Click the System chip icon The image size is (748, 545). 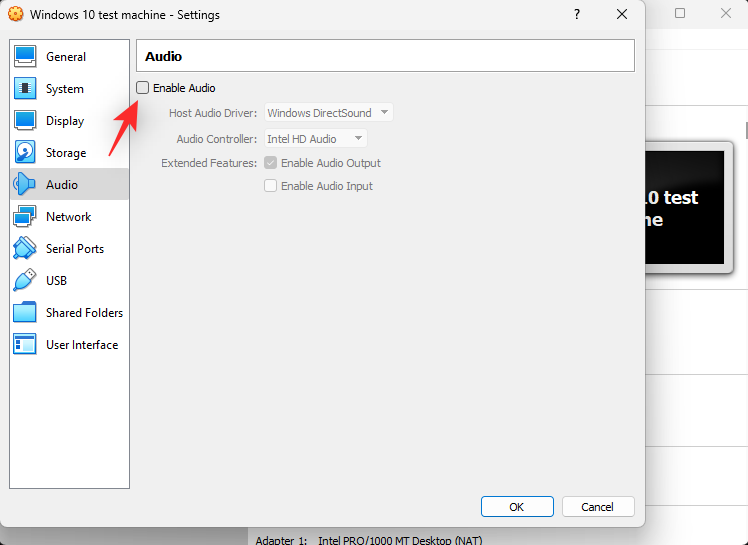(25, 88)
